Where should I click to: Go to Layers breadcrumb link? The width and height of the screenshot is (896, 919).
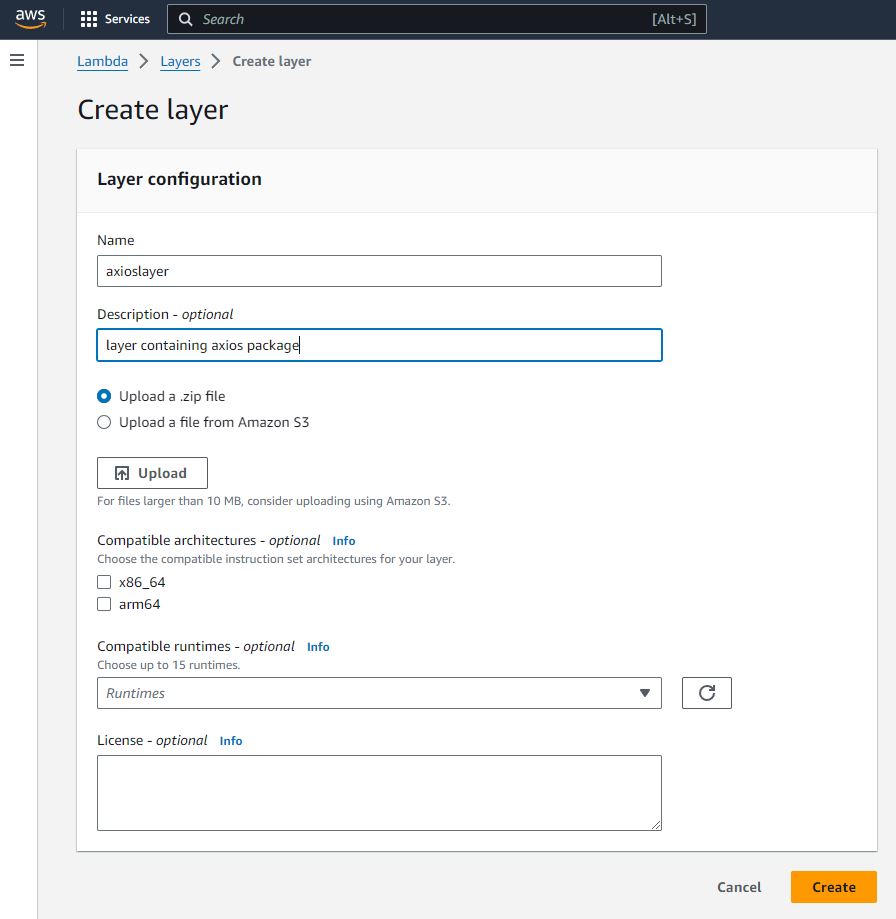(x=180, y=62)
